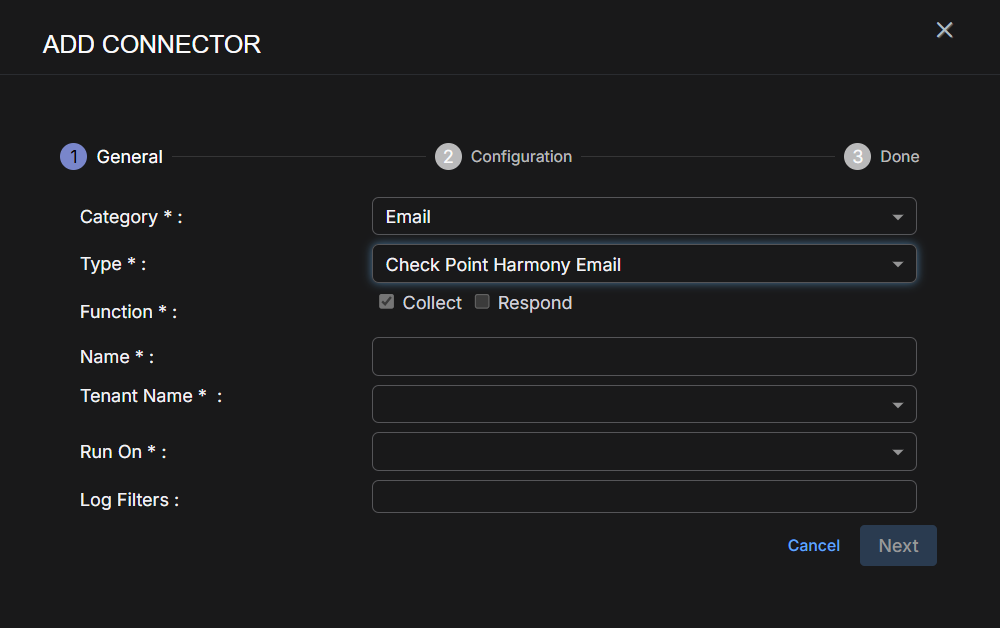Screen dimensions: 1000x628
Task: Click the Category dropdown arrow icon
Action: click(897, 217)
